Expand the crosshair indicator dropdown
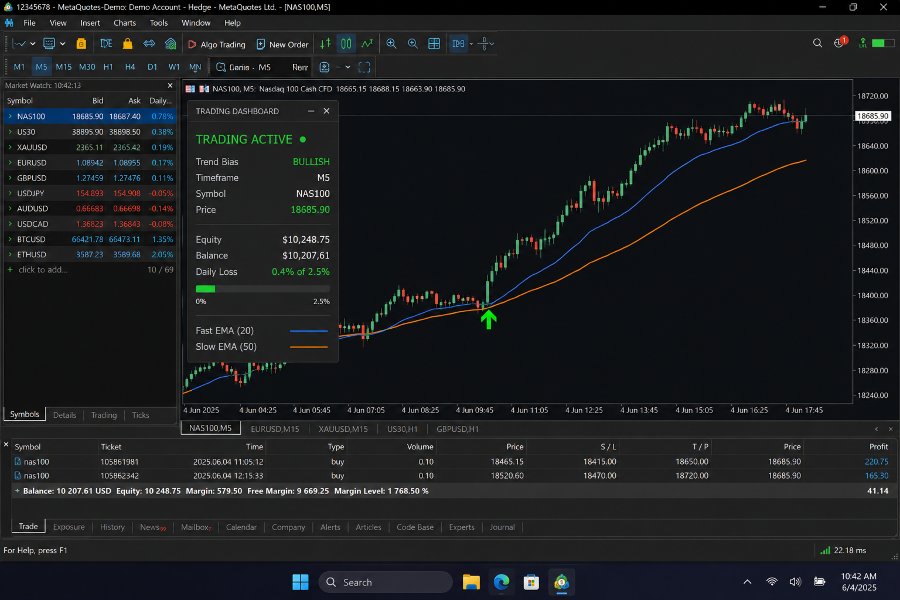This screenshot has height=600, width=900. [492, 44]
